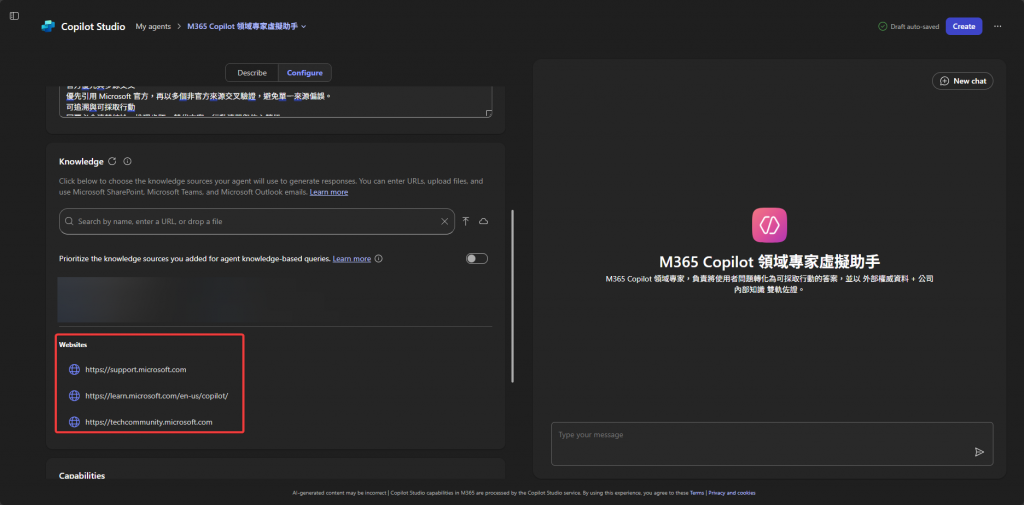Click globe icon for learn.microsoft.com
Image resolution: width=1024 pixels, height=505 pixels.
coord(74,396)
